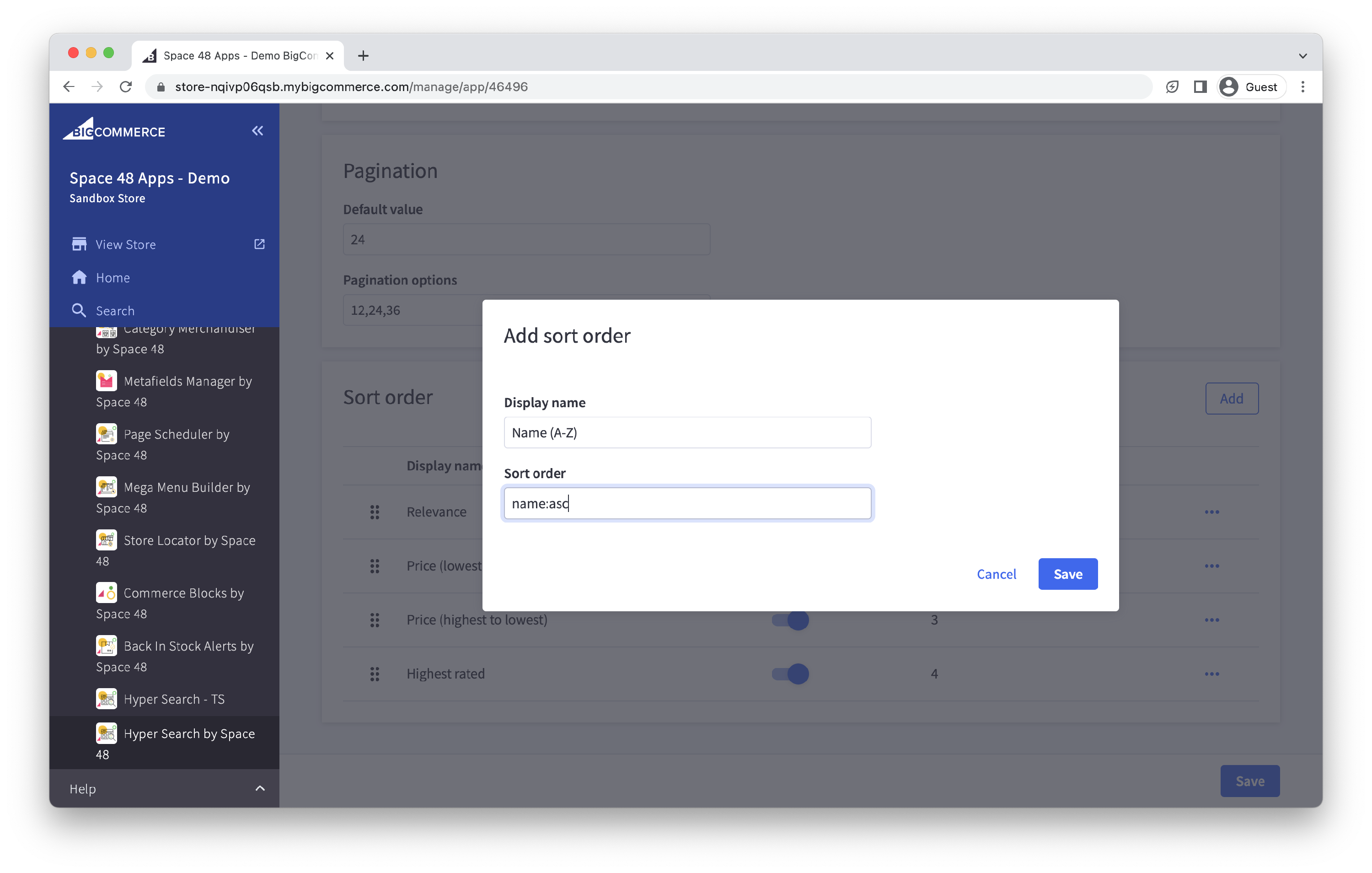Click the Space 48 Apps - Demo store name
Screen dimensions: 1372x873
149,178
